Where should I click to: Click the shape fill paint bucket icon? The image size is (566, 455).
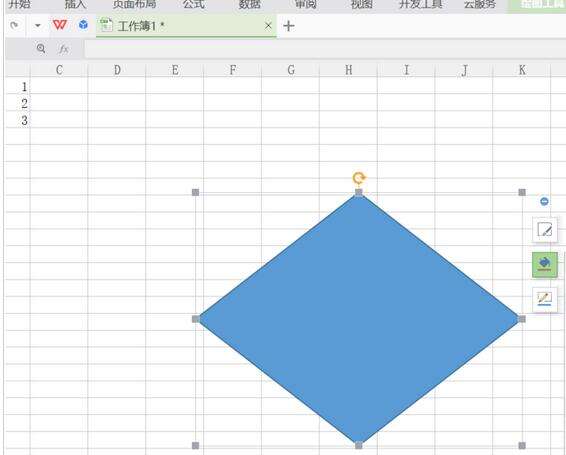point(545,265)
